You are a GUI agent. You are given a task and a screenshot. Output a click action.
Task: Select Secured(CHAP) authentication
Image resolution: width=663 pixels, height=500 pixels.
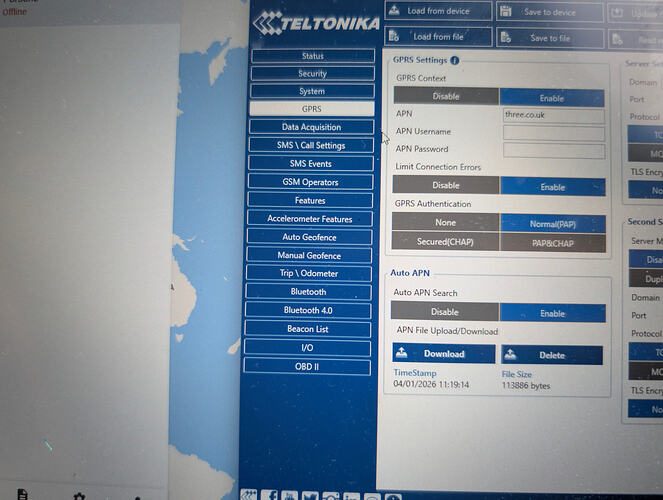pyautogui.click(x=445, y=242)
